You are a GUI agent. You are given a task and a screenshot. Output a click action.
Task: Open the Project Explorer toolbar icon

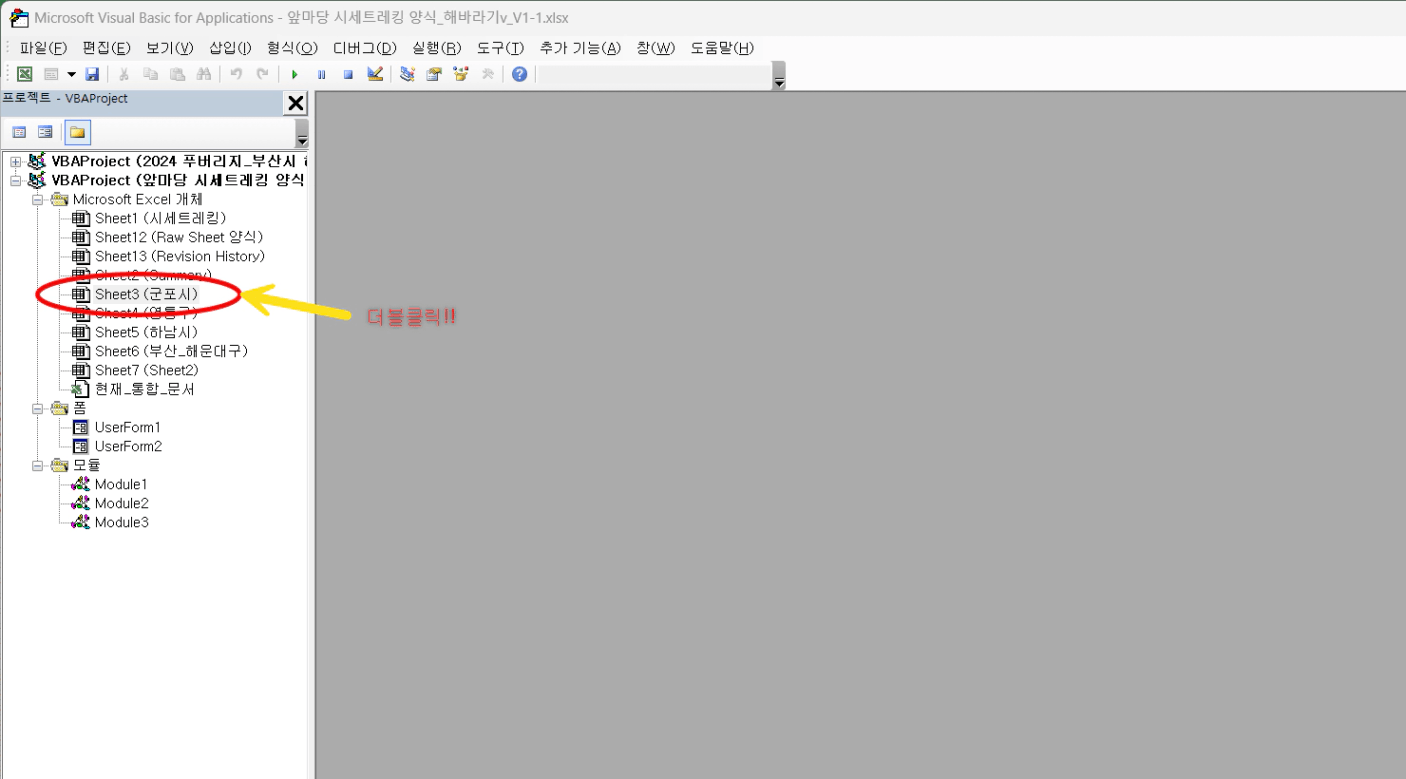coord(407,74)
